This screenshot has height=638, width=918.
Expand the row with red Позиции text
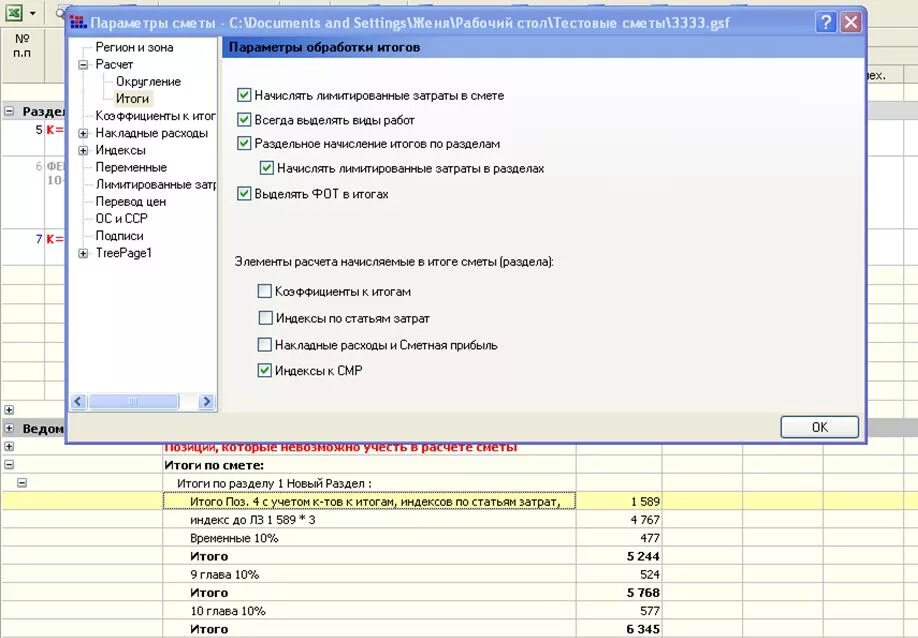pyautogui.click(x=9, y=447)
